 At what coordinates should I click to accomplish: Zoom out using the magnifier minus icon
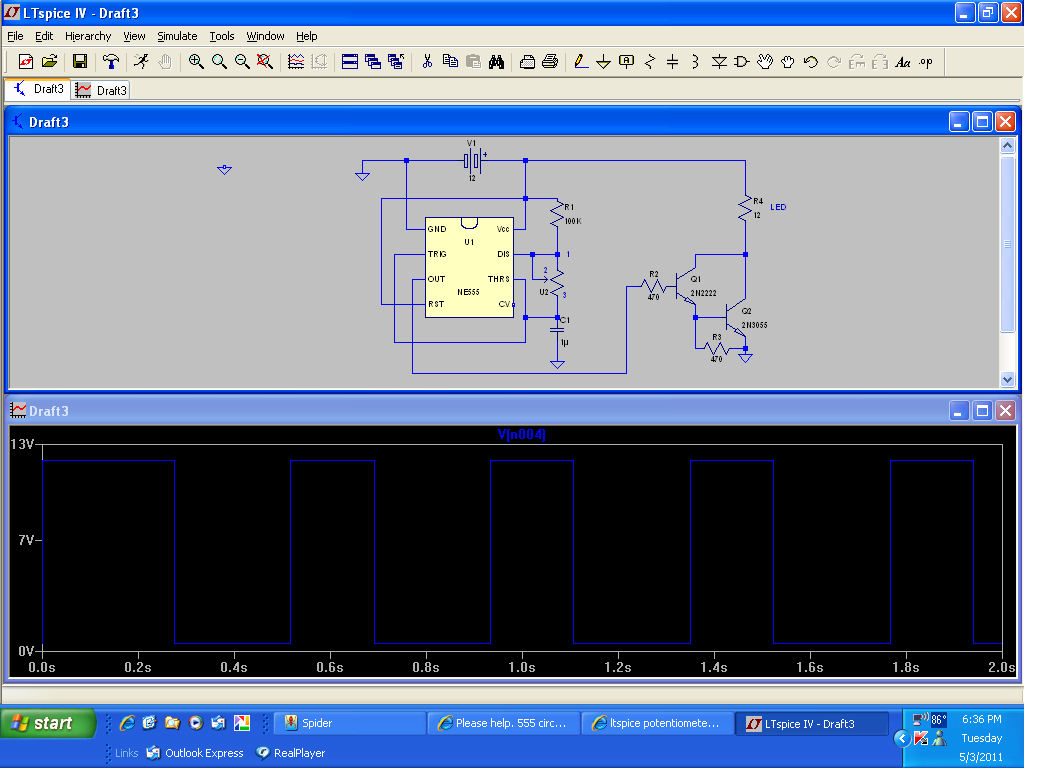(242, 62)
